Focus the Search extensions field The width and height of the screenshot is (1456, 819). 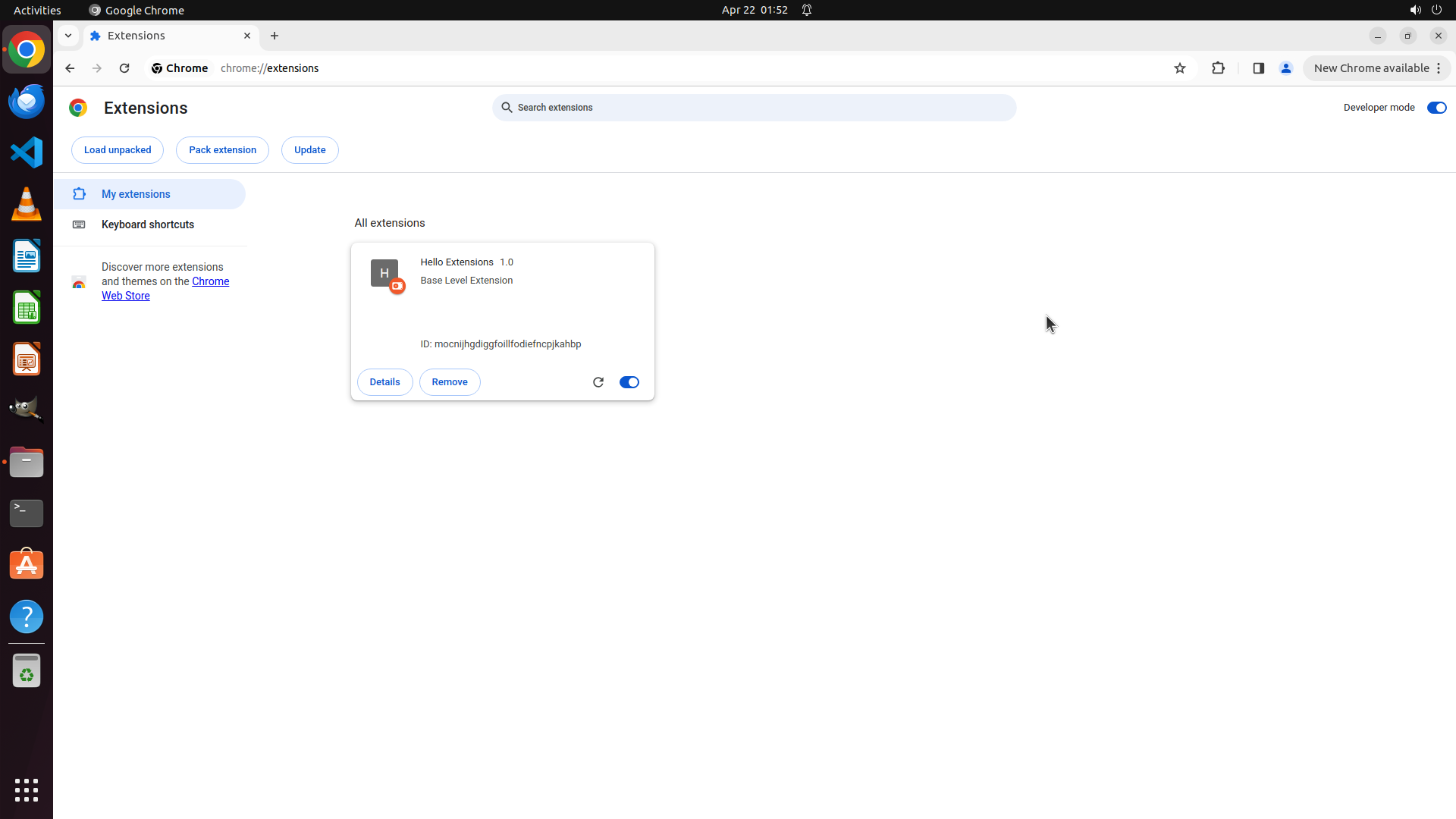coord(755,108)
